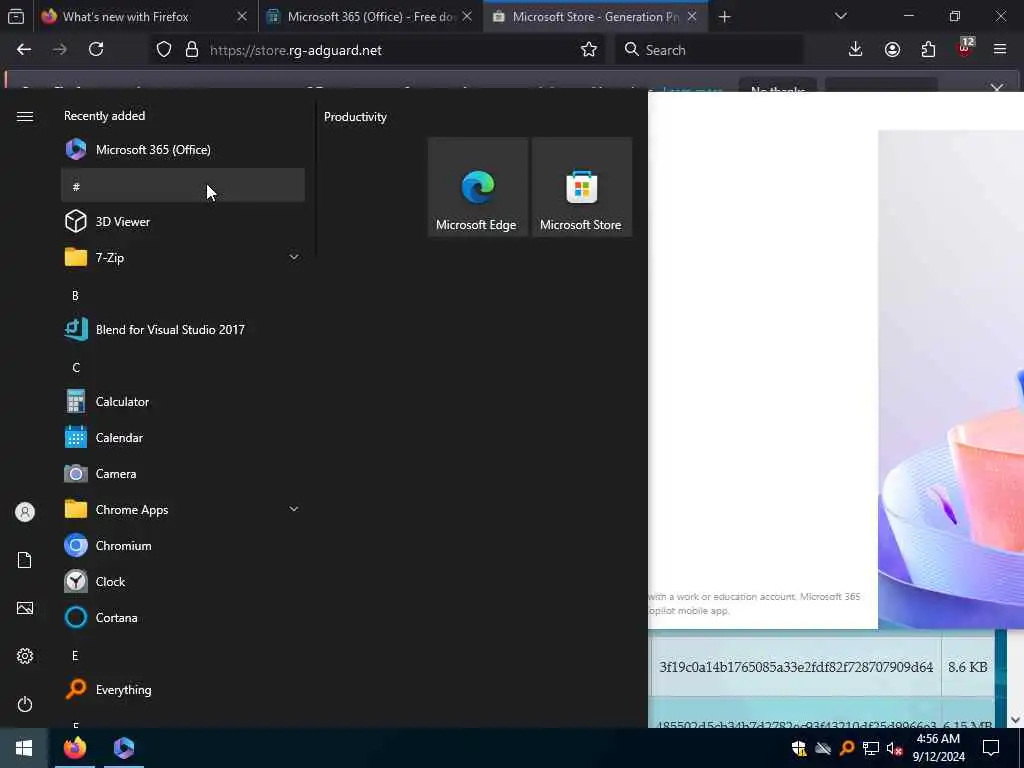Close the Microsoft 365 (Office) tab
This screenshot has height=768, width=1024.
point(467,17)
